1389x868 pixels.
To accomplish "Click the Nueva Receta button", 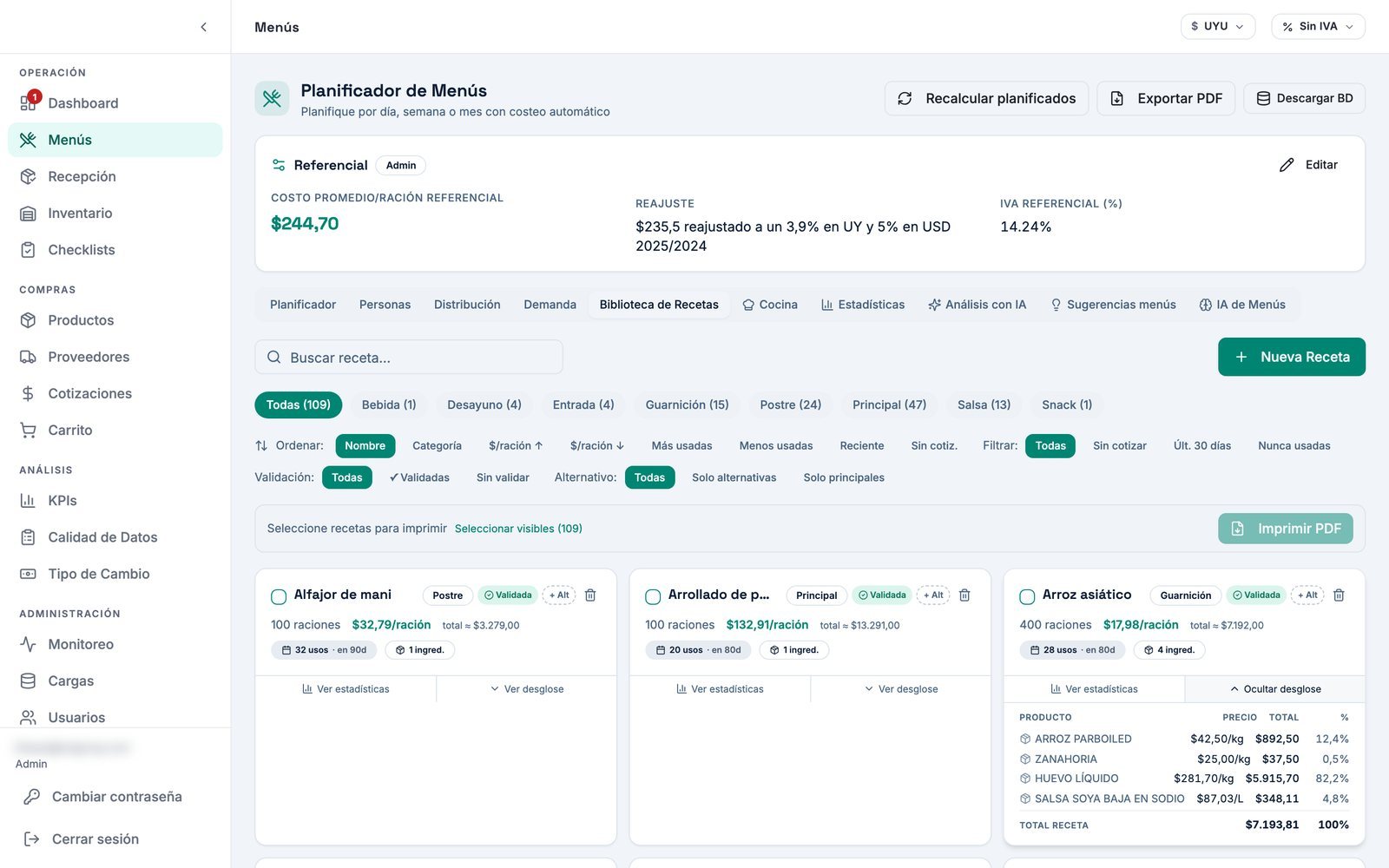I will [x=1291, y=357].
